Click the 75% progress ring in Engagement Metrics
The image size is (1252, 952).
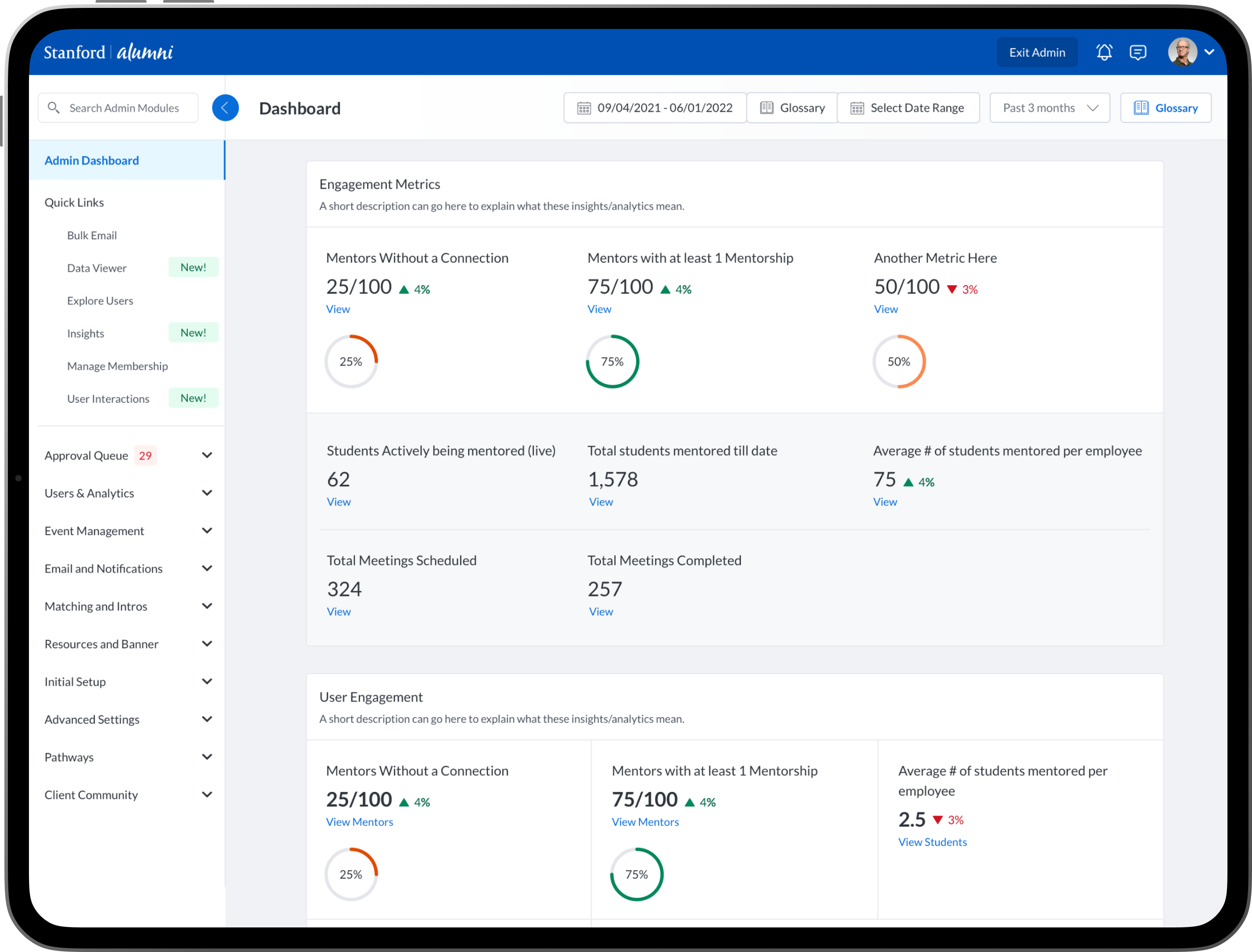pos(612,361)
